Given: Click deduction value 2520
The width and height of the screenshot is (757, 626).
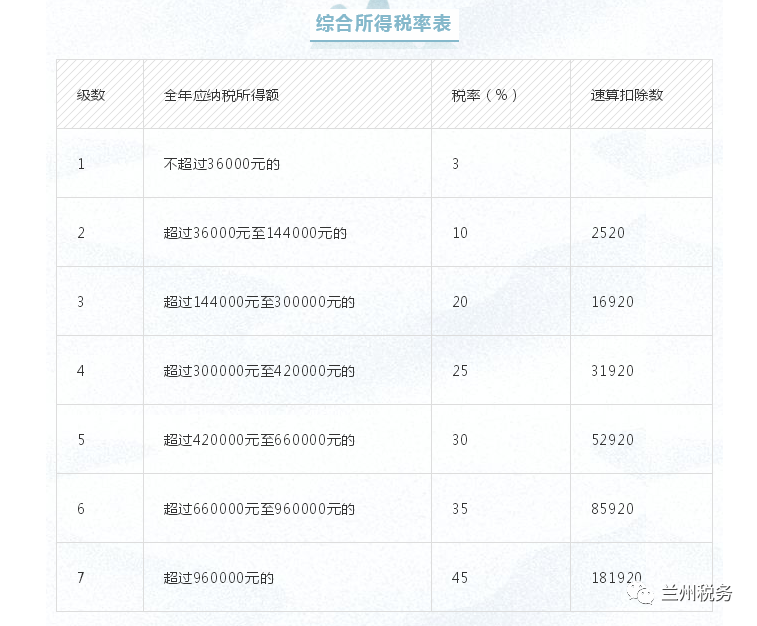Looking at the screenshot, I should click(x=608, y=233).
